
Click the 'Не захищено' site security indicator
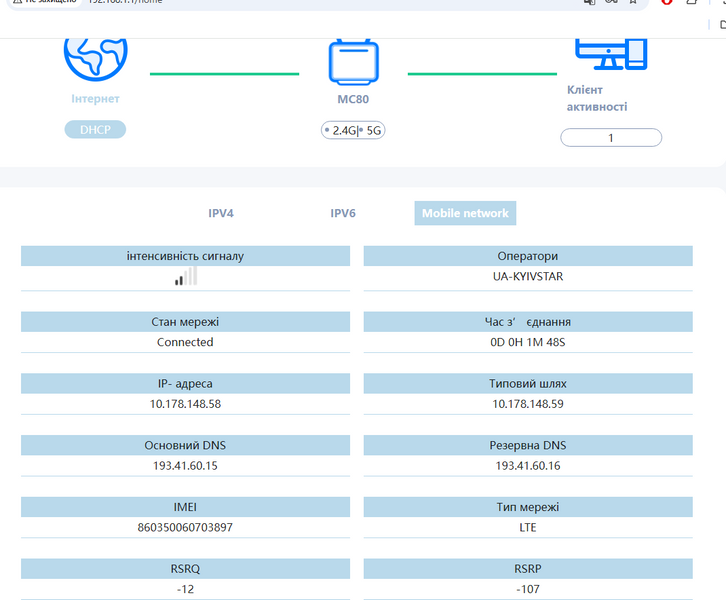pyautogui.click(x=44, y=1)
